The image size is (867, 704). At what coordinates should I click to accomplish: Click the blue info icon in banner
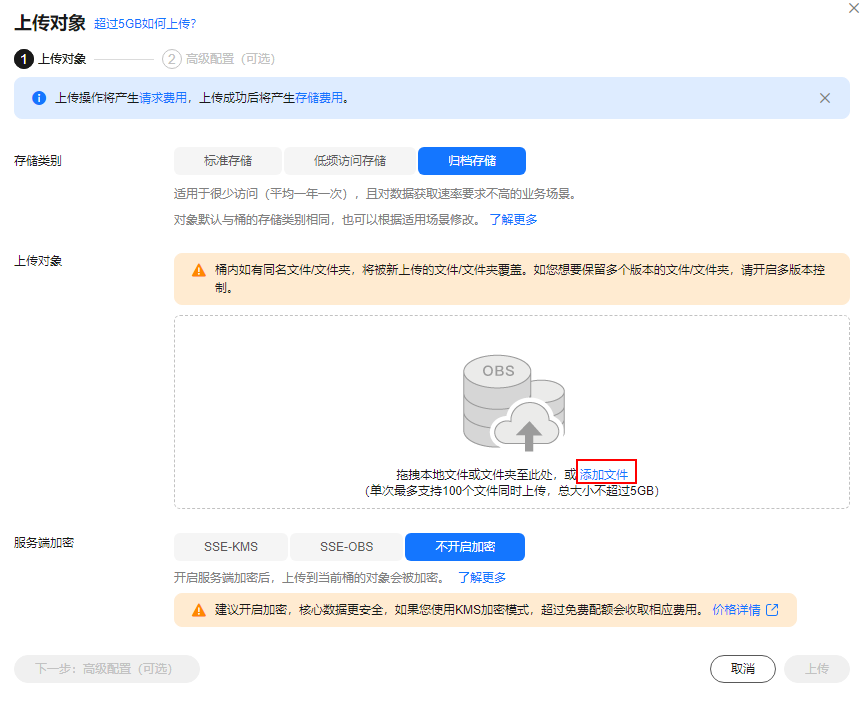[39, 98]
